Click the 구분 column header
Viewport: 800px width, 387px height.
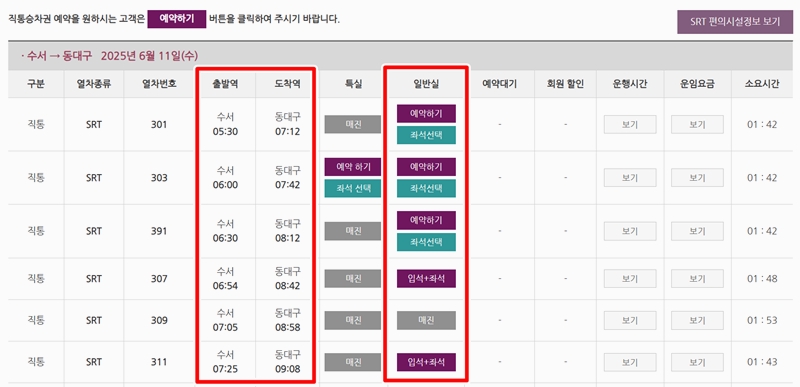(x=36, y=84)
